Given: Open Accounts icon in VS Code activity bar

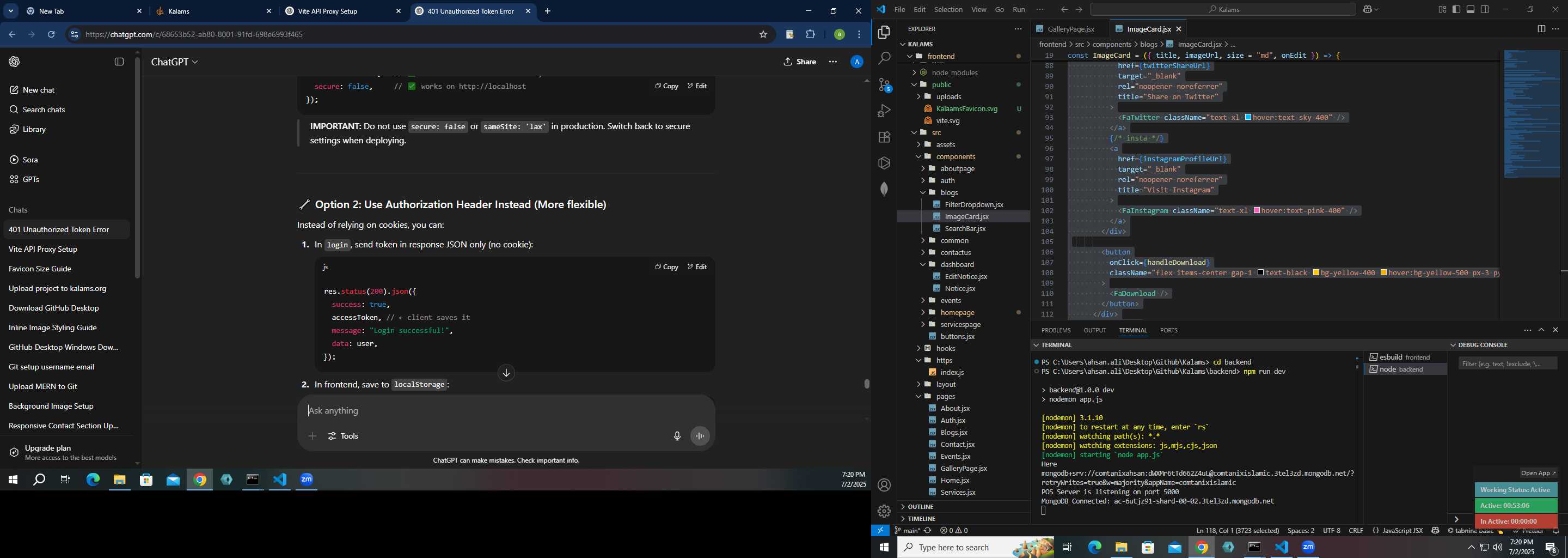Looking at the screenshot, I should pos(884,486).
